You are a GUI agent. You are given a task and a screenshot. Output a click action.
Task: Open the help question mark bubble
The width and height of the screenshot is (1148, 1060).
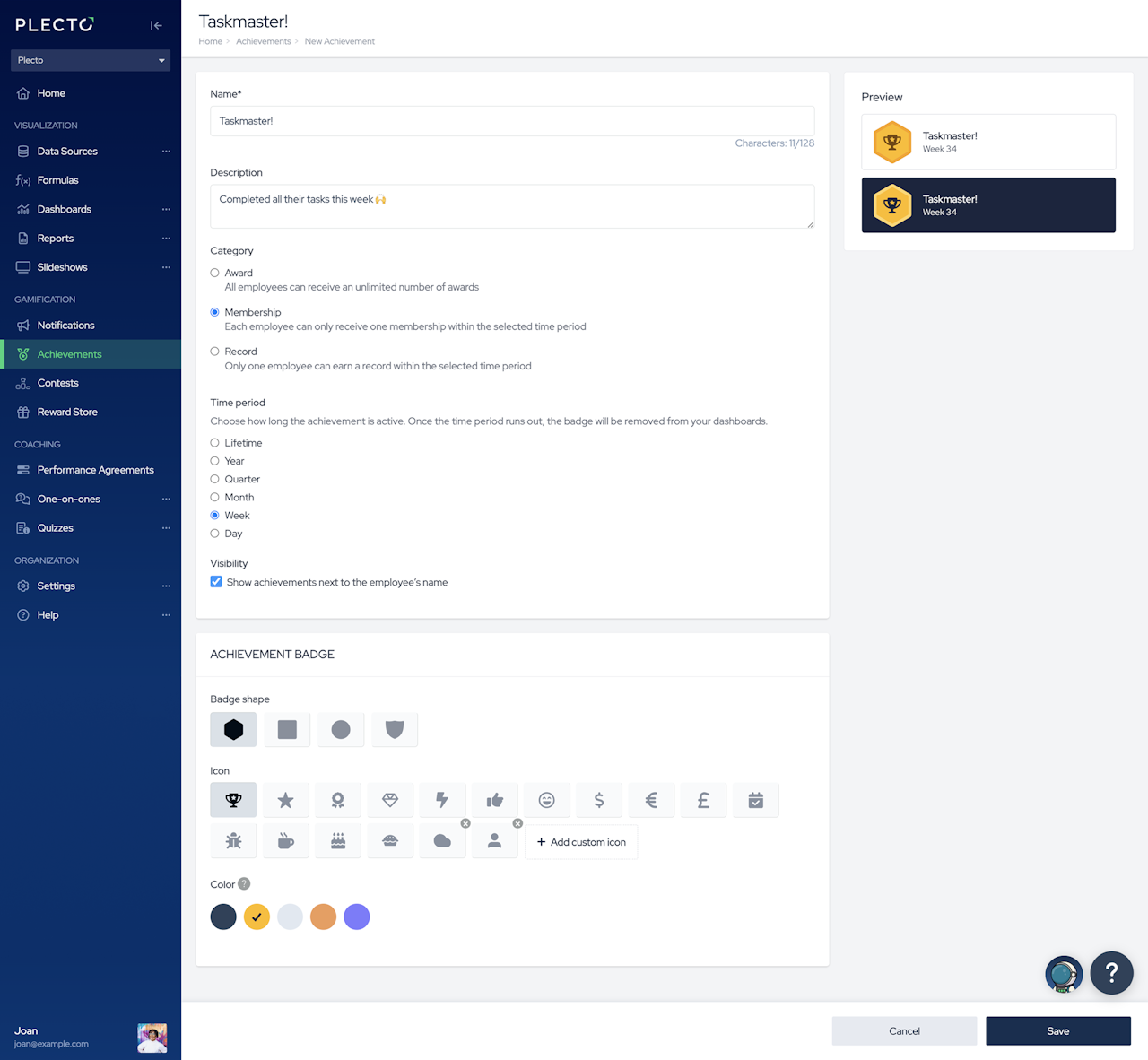coord(1112,972)
